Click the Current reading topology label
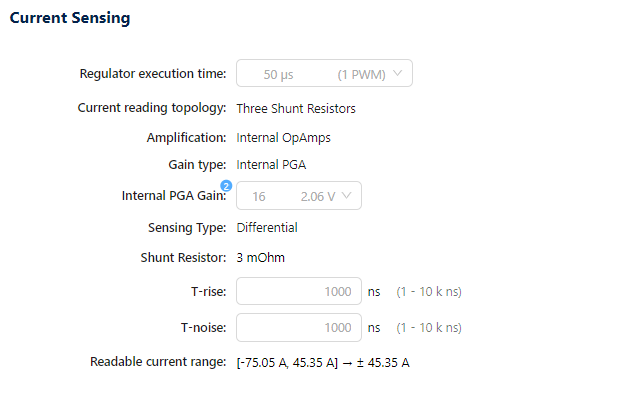The width and height of the screenshot is (621, 399). [152, 108]
